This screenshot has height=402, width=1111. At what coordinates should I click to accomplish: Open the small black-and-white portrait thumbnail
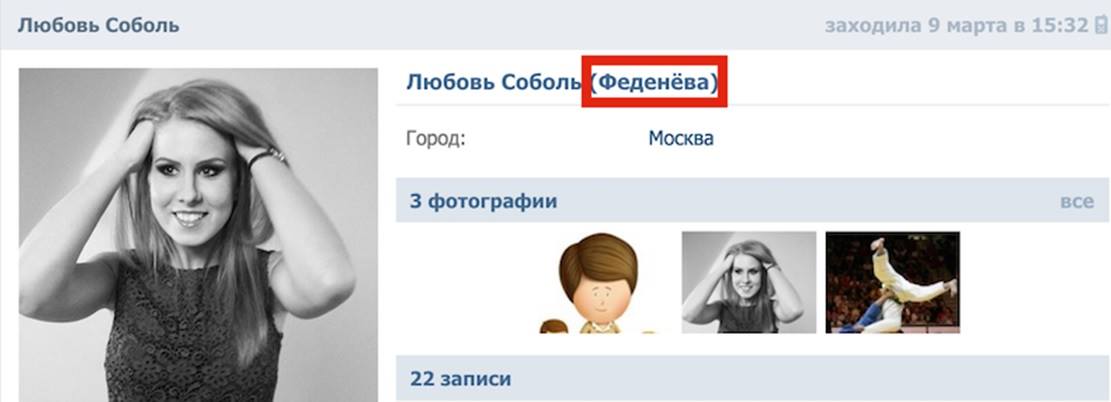749,282
